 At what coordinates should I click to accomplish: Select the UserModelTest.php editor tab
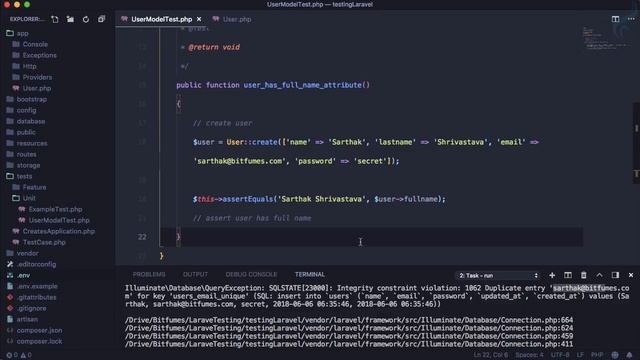[162, 19]
